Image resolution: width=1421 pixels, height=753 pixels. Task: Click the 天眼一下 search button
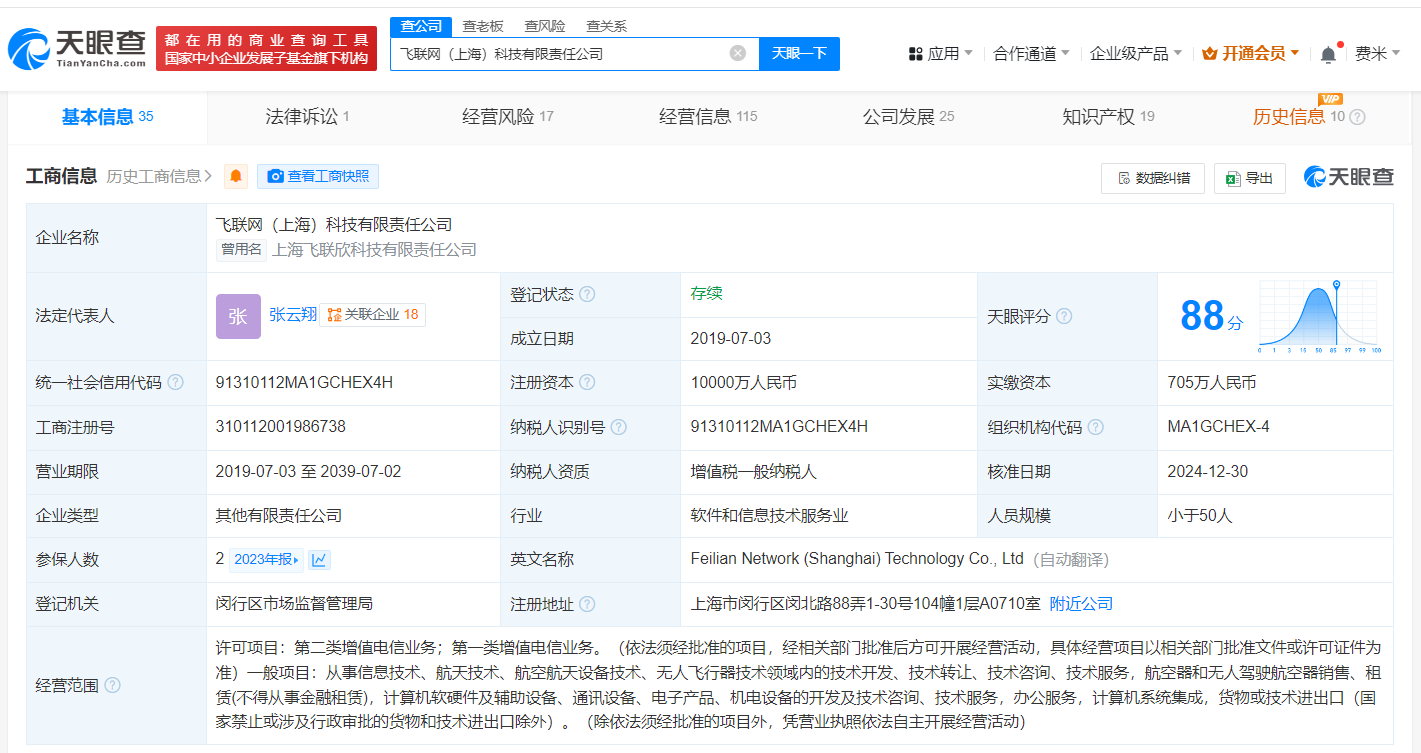click(x=799, y=54)
